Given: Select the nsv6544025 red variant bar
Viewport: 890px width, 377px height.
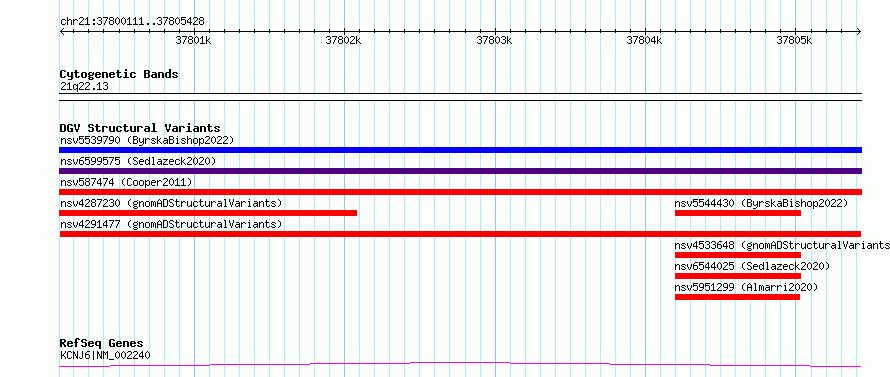Looking at the screenshot, I should [738, 276].
